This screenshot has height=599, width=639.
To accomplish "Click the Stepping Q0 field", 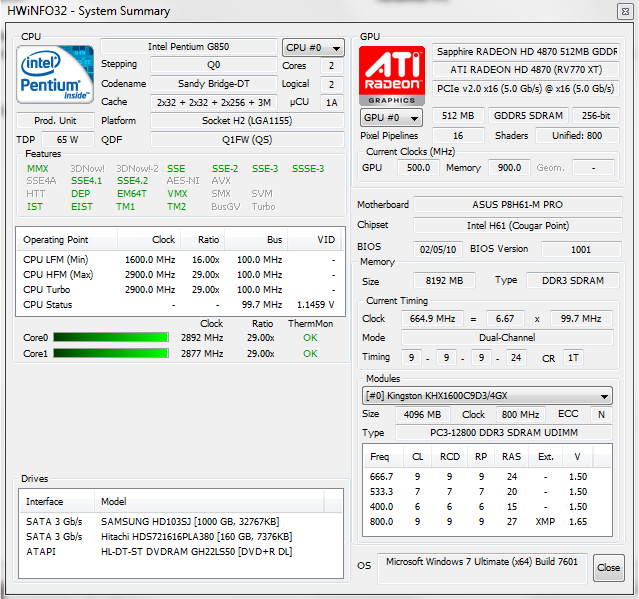I will [x=214, y=65].
